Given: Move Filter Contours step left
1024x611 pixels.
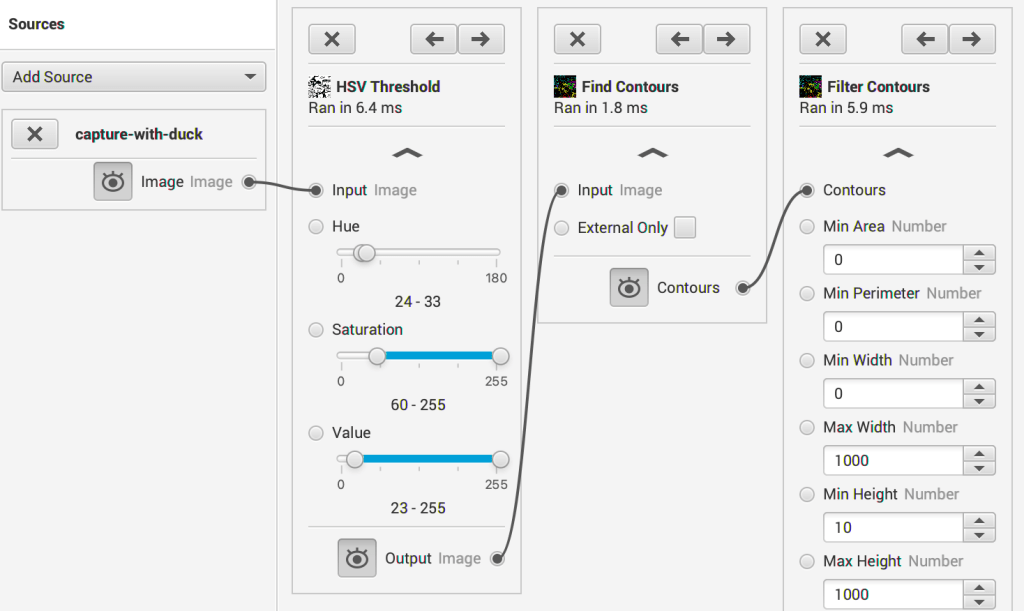Looking at the screenshot, I should click(925, 39).
